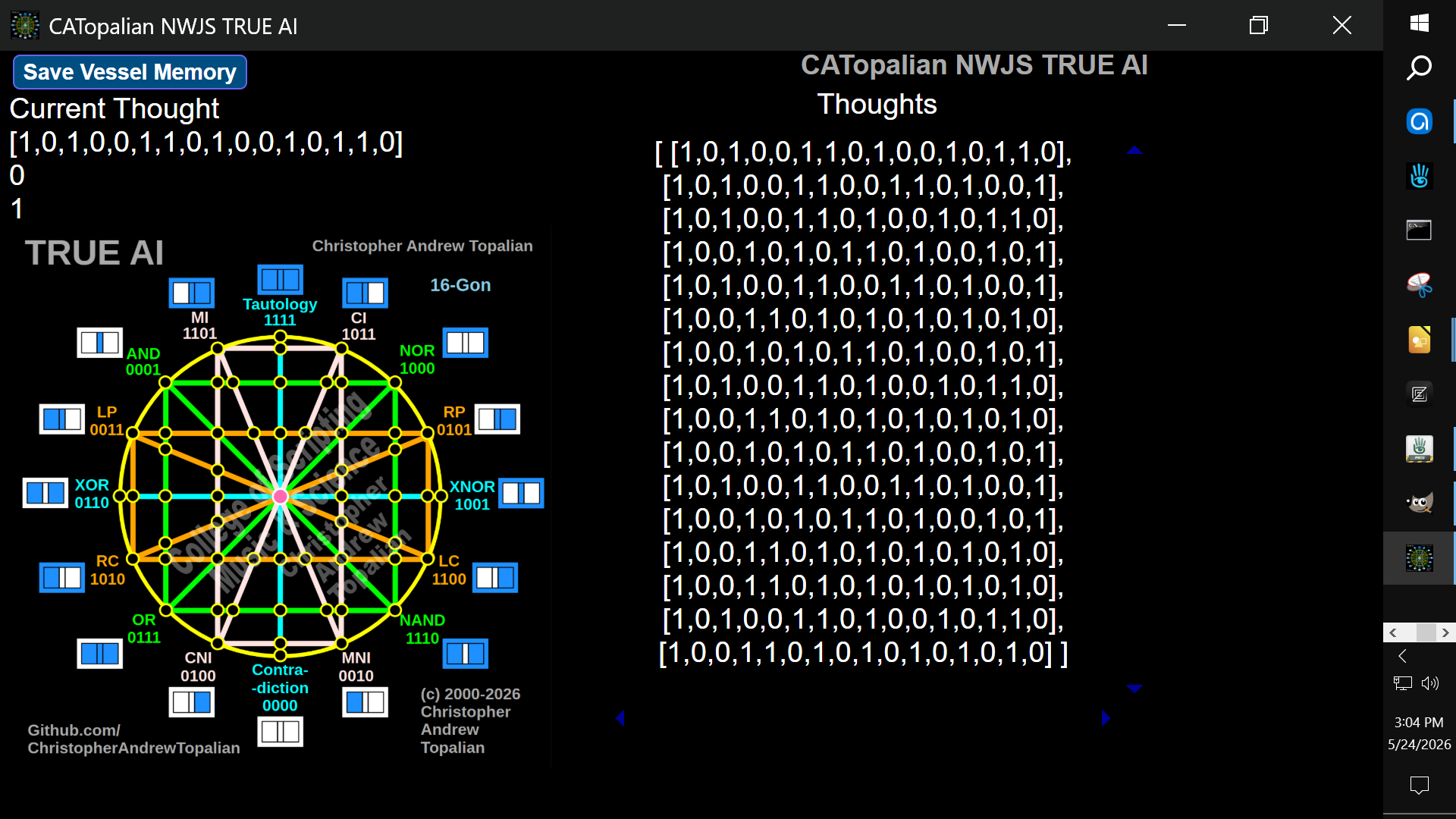Click the blue right arrow under Thoughts

click(x=1106, y=717)
